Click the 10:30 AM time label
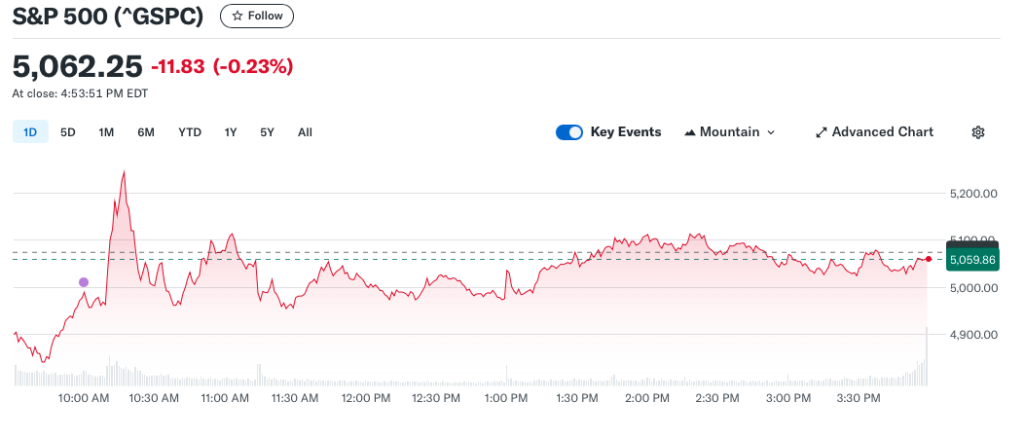The height and width of the screenshot is (438, 1024). [153, 398]
